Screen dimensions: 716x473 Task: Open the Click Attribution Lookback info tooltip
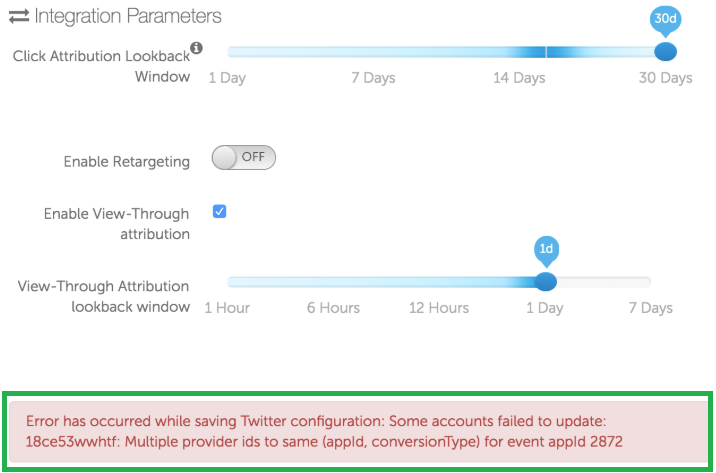click(x=196, y=48)
